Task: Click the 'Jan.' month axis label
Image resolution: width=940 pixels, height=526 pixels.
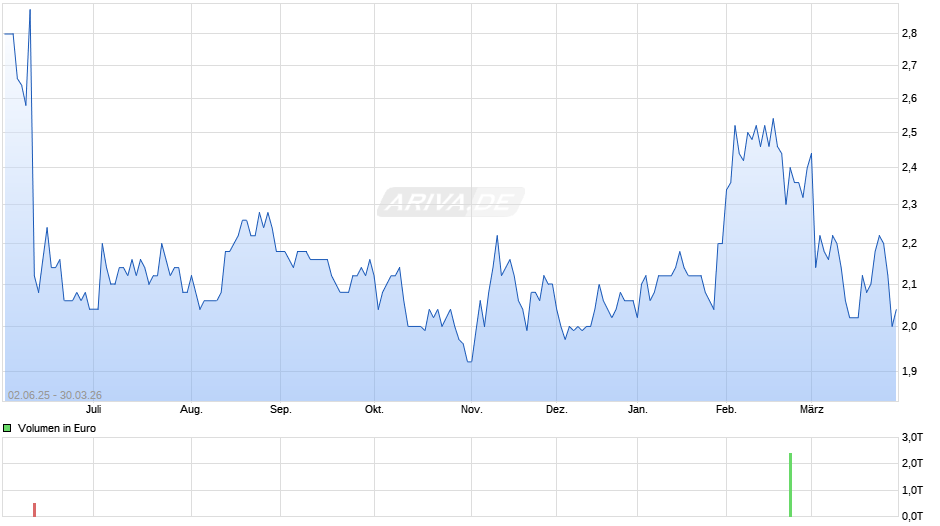Action: (637, 410)
